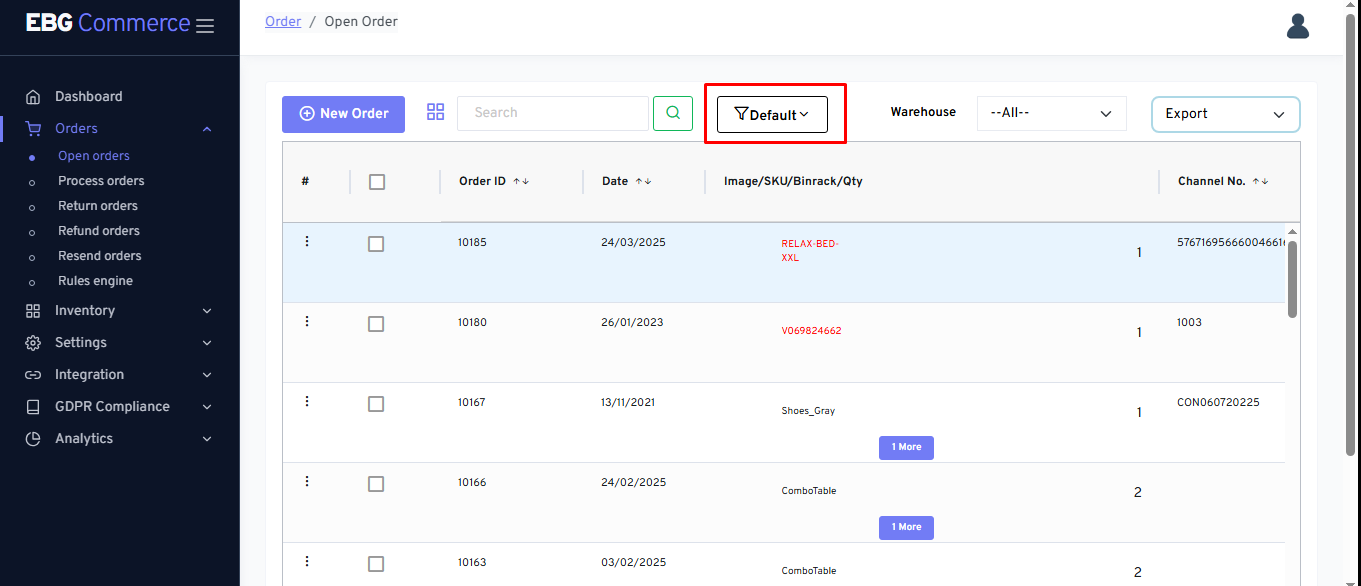Click the hamburger menu icon beside the logo

tap(205, 26)
